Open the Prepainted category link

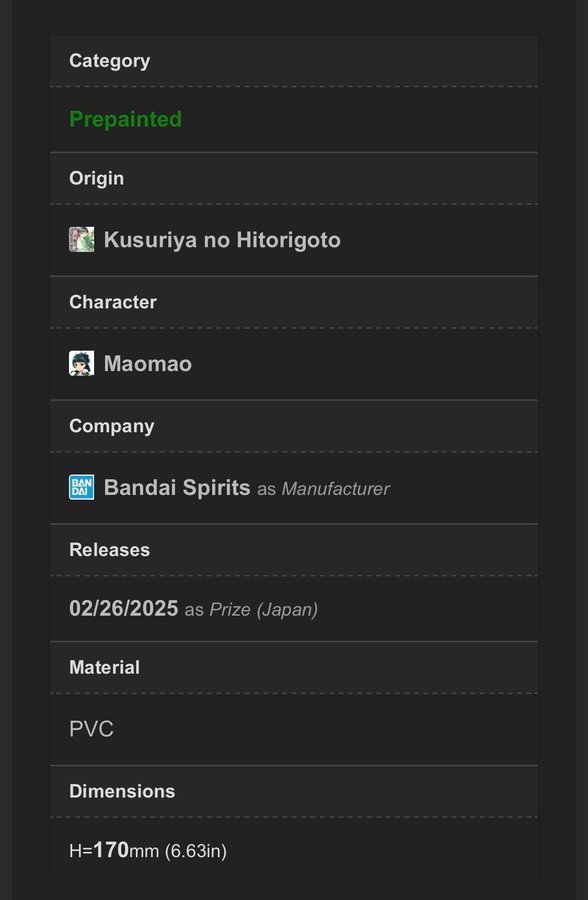(x=125, y=119)
